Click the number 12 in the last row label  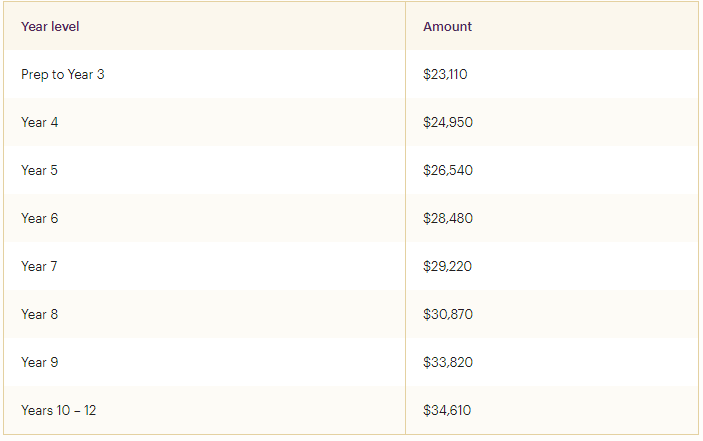coord(90,410)
